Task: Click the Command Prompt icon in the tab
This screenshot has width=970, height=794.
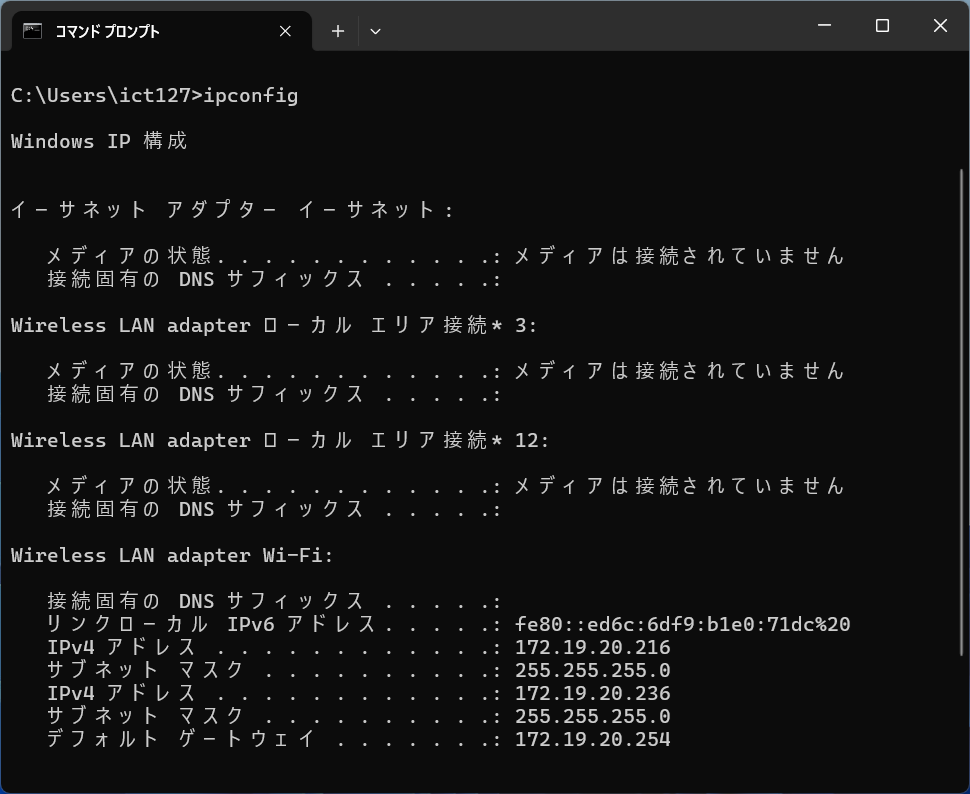Action: tap(32, 31)
